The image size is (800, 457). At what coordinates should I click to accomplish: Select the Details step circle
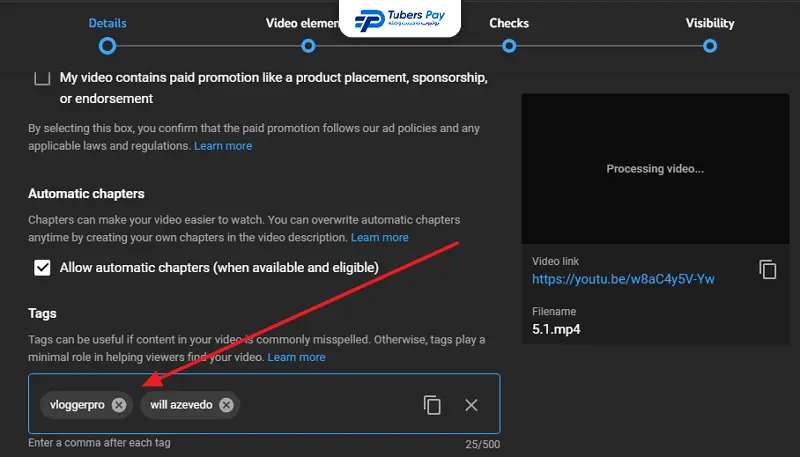click(107, 46)
